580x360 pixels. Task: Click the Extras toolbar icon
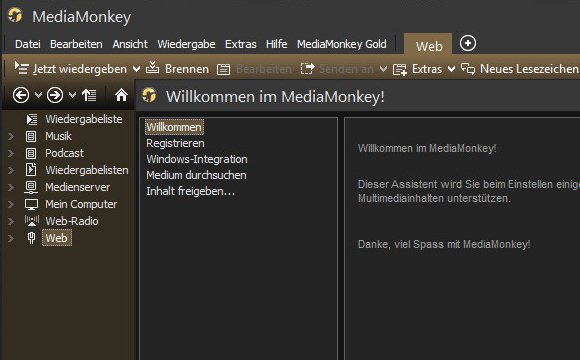pyautogui.click(x=400, y=69)
